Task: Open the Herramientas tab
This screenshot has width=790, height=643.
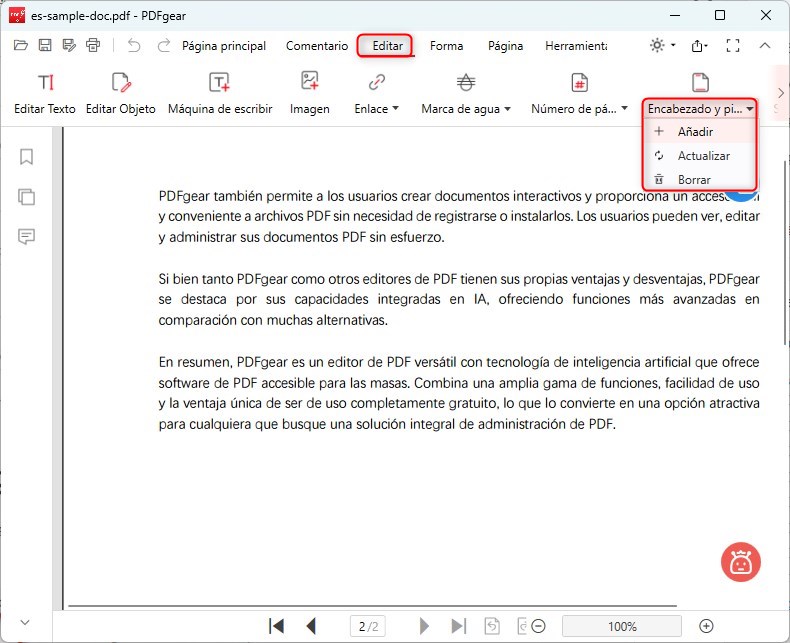Action: (576, 46)
